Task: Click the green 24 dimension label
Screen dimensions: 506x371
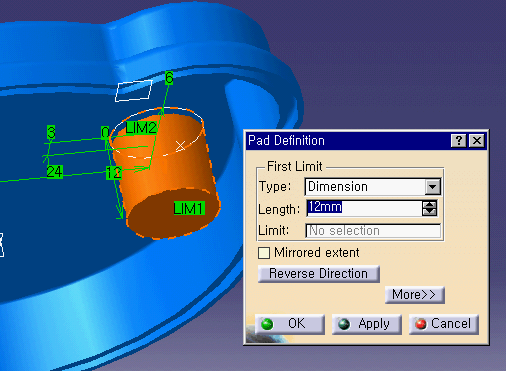Action: click(55, 172)
